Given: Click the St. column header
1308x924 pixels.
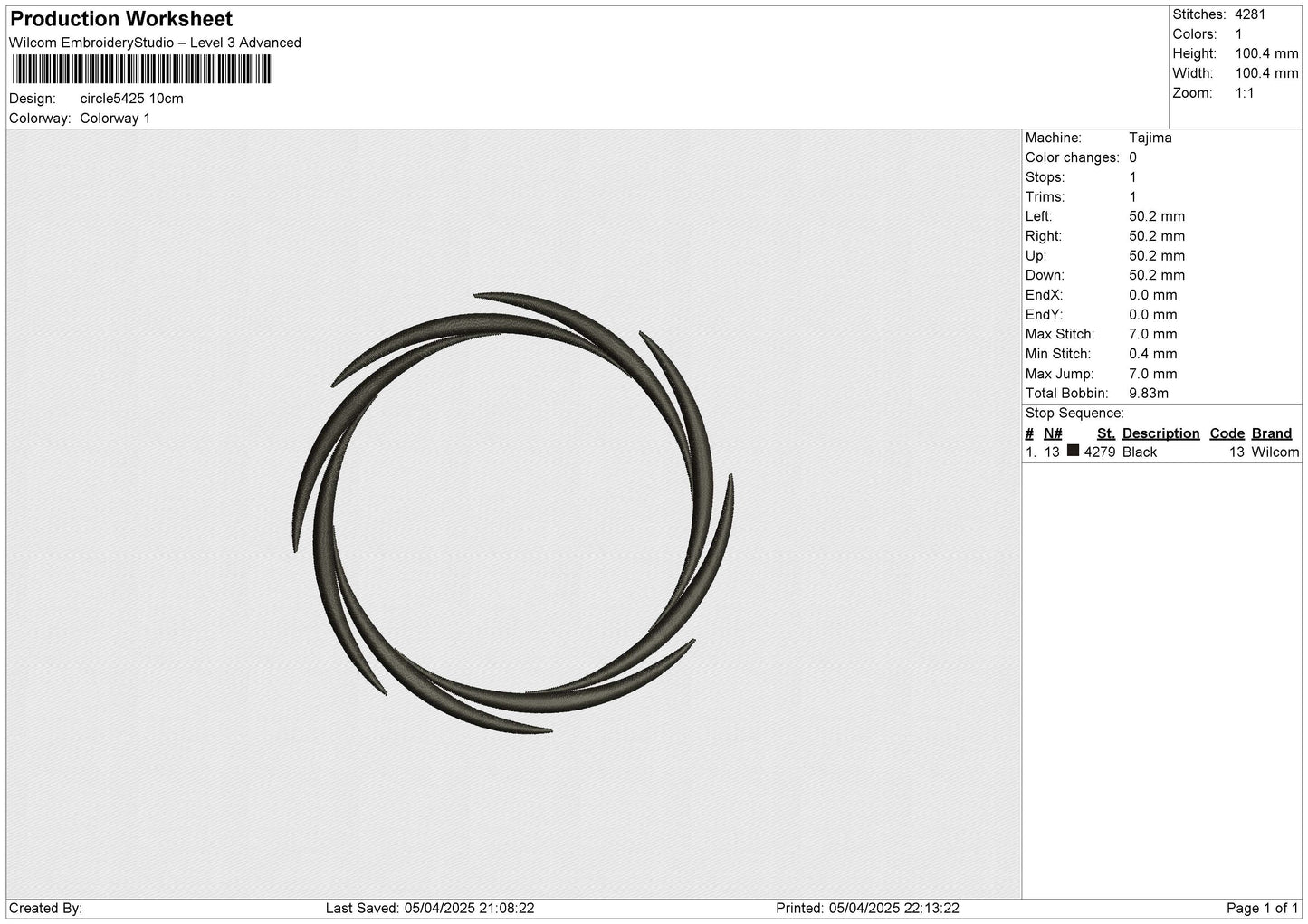Looking at the screenshot, I should [1106, 433].
